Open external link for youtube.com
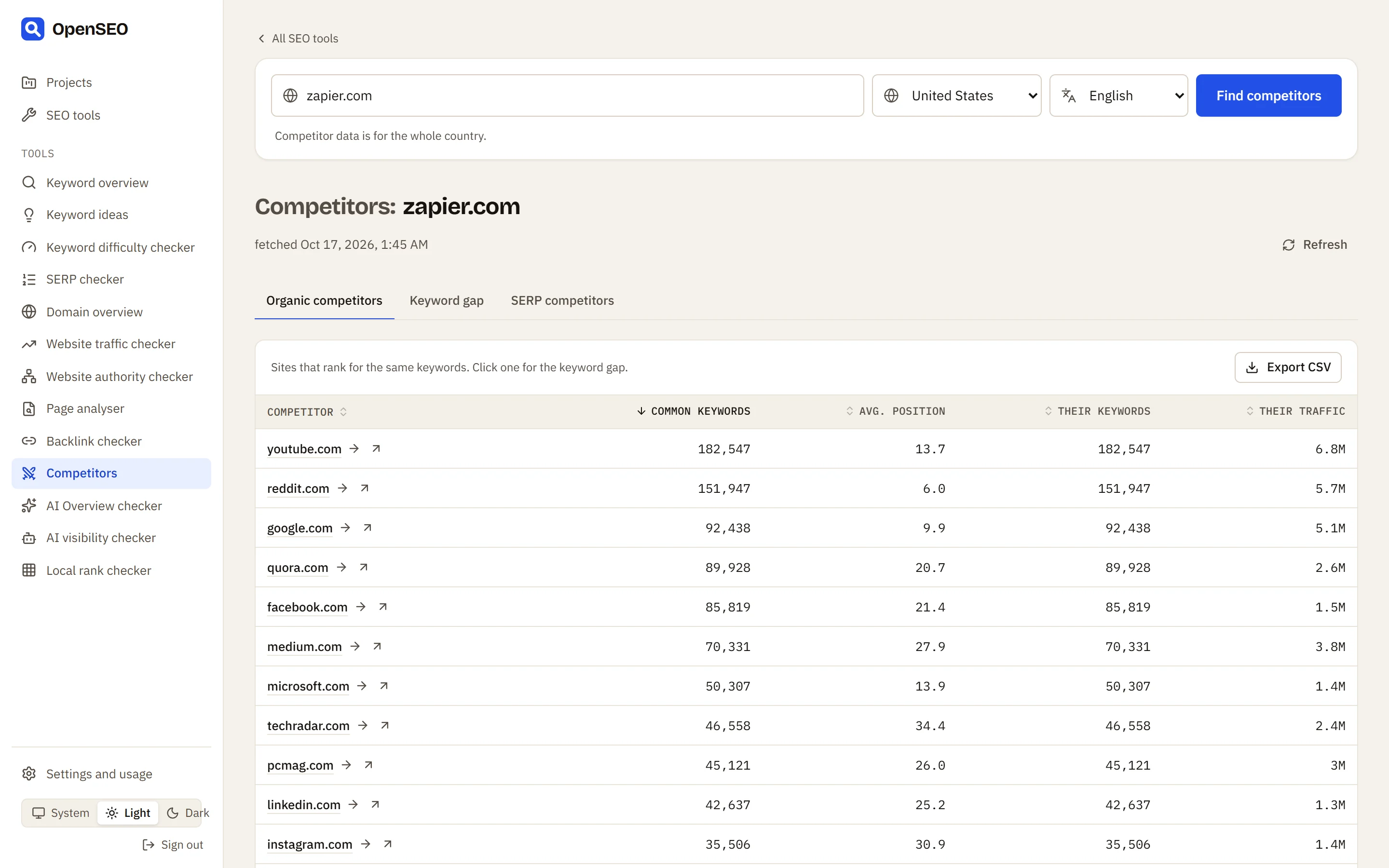This screenshot has height=868, width=1389. tap(376, 448)
